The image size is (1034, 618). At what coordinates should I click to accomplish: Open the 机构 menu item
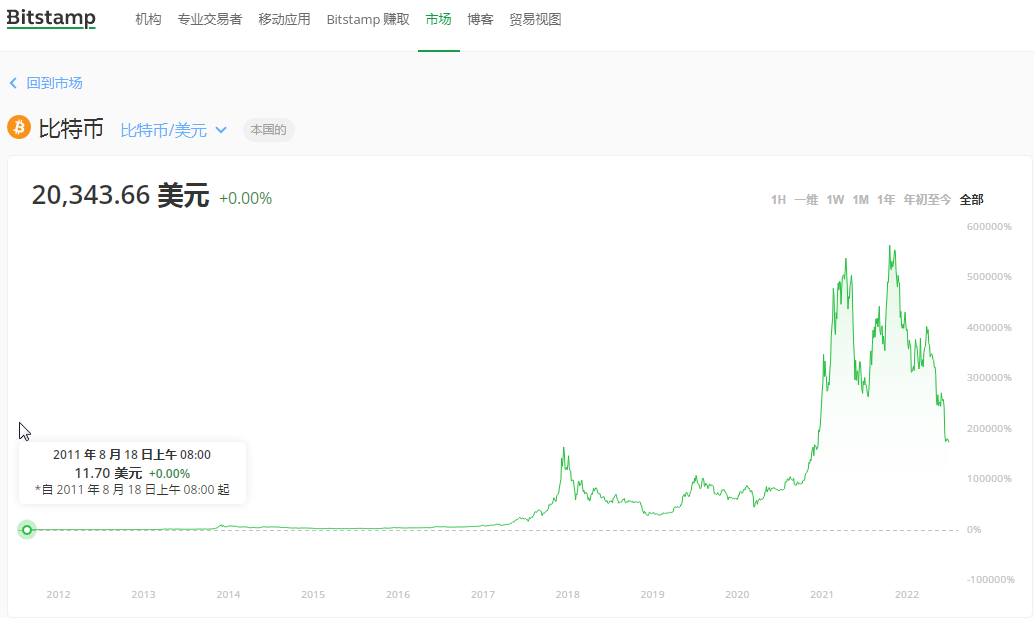(148, 20)
